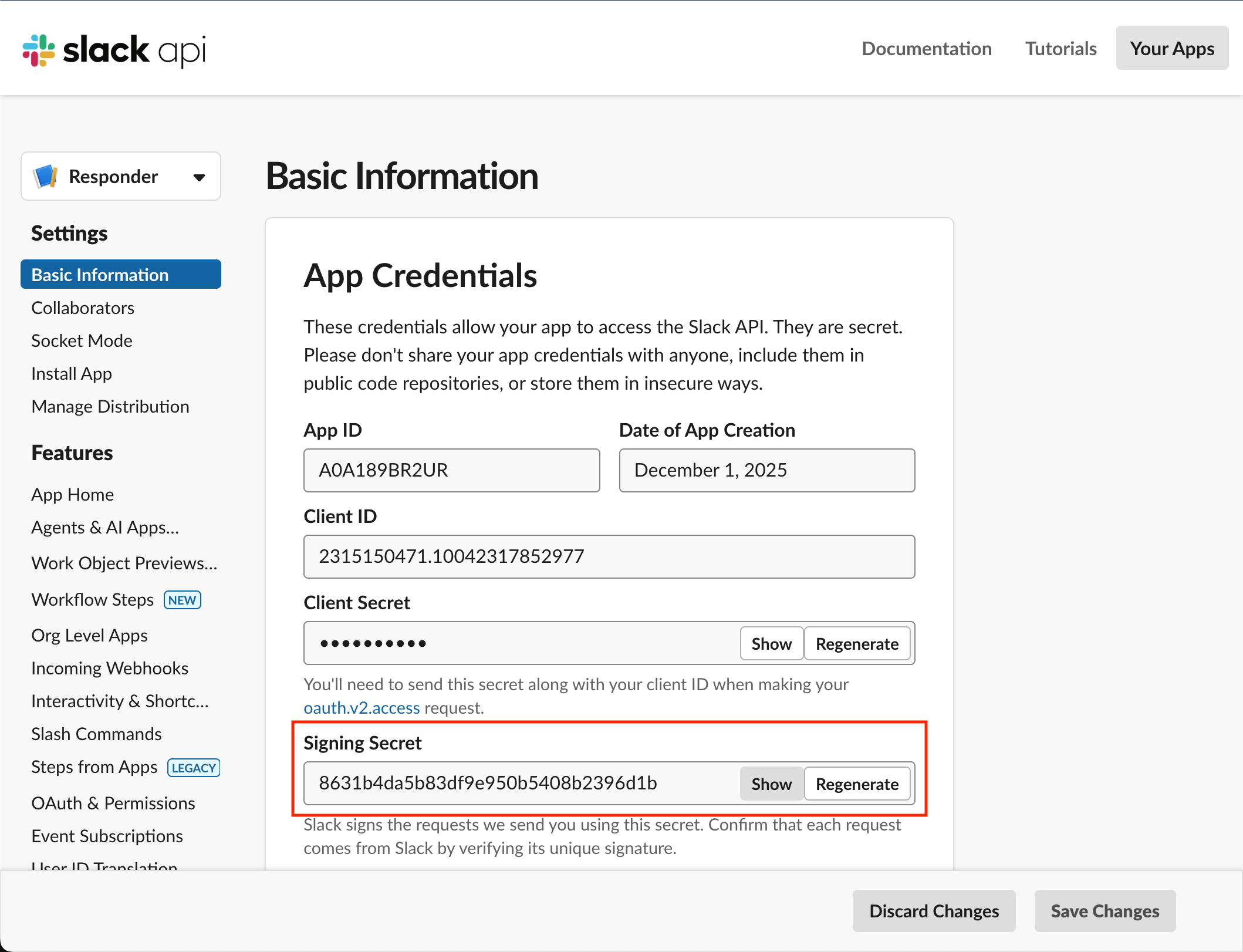
Task: Click the Slack API logo
Action: (x=114, y=50)
